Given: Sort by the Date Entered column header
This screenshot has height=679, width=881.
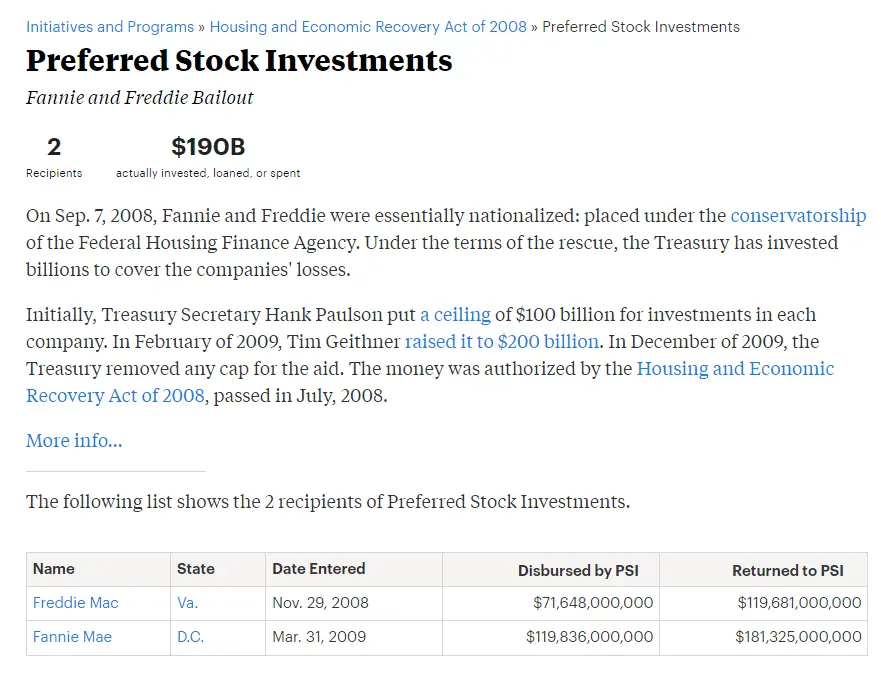Looking at the screenshot, I should pos(319,569).
